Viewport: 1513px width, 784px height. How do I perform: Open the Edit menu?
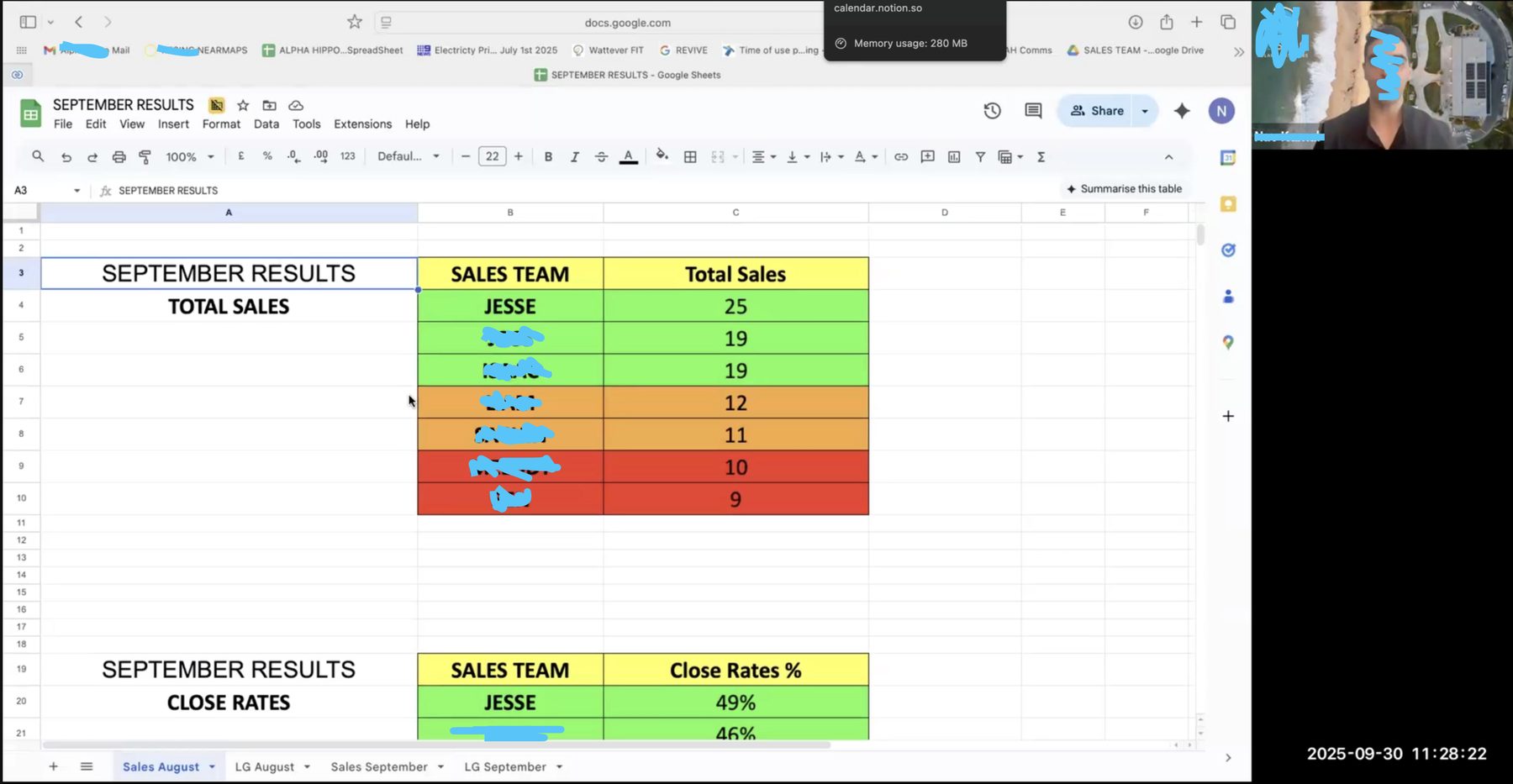pos(96,124)
